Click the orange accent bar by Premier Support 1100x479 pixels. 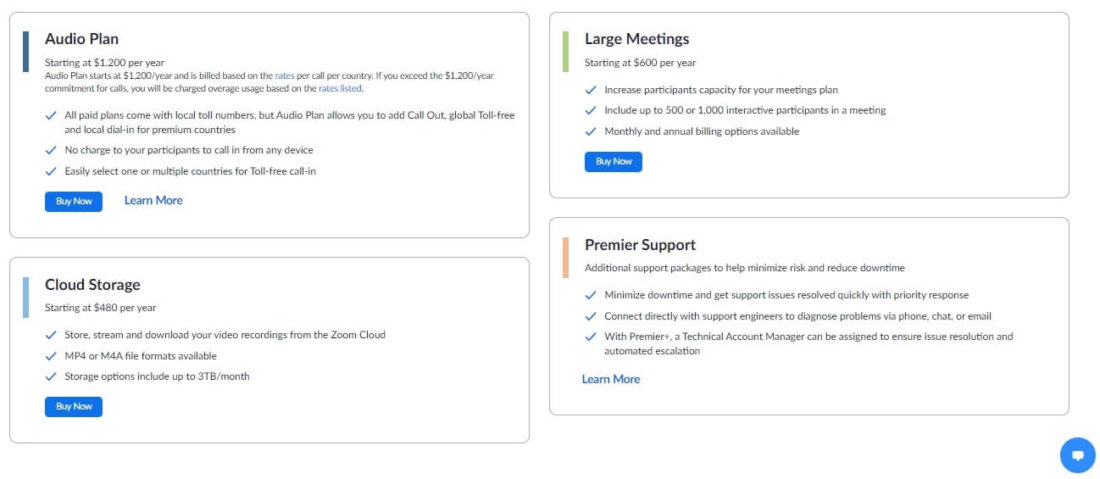click(566, 257)
